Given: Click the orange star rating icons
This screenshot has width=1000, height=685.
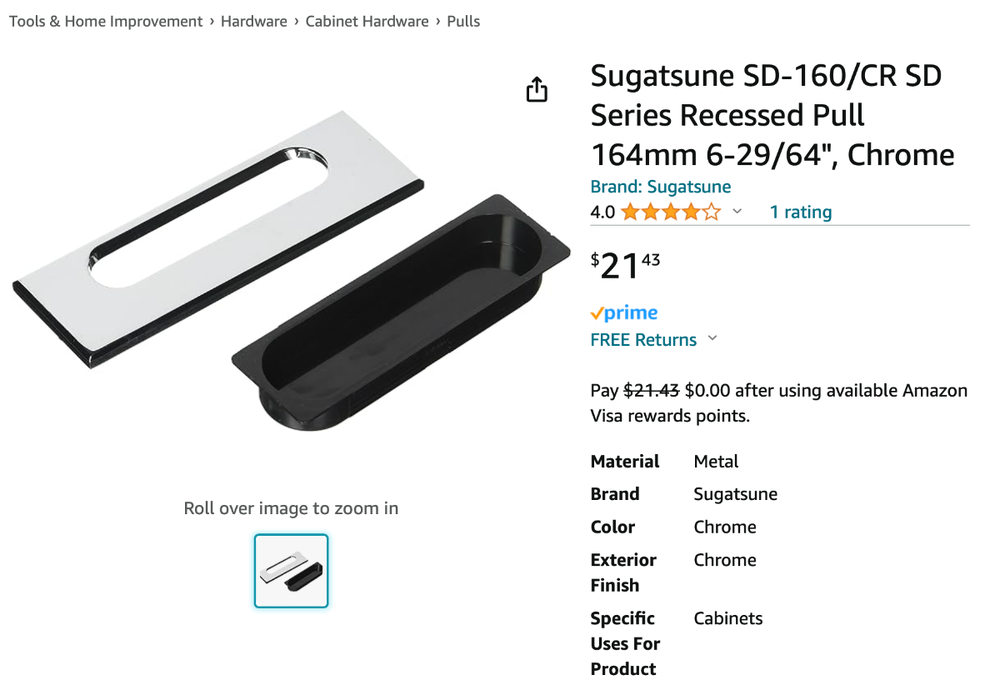Looking at the screenshot, I should (670, 212).
